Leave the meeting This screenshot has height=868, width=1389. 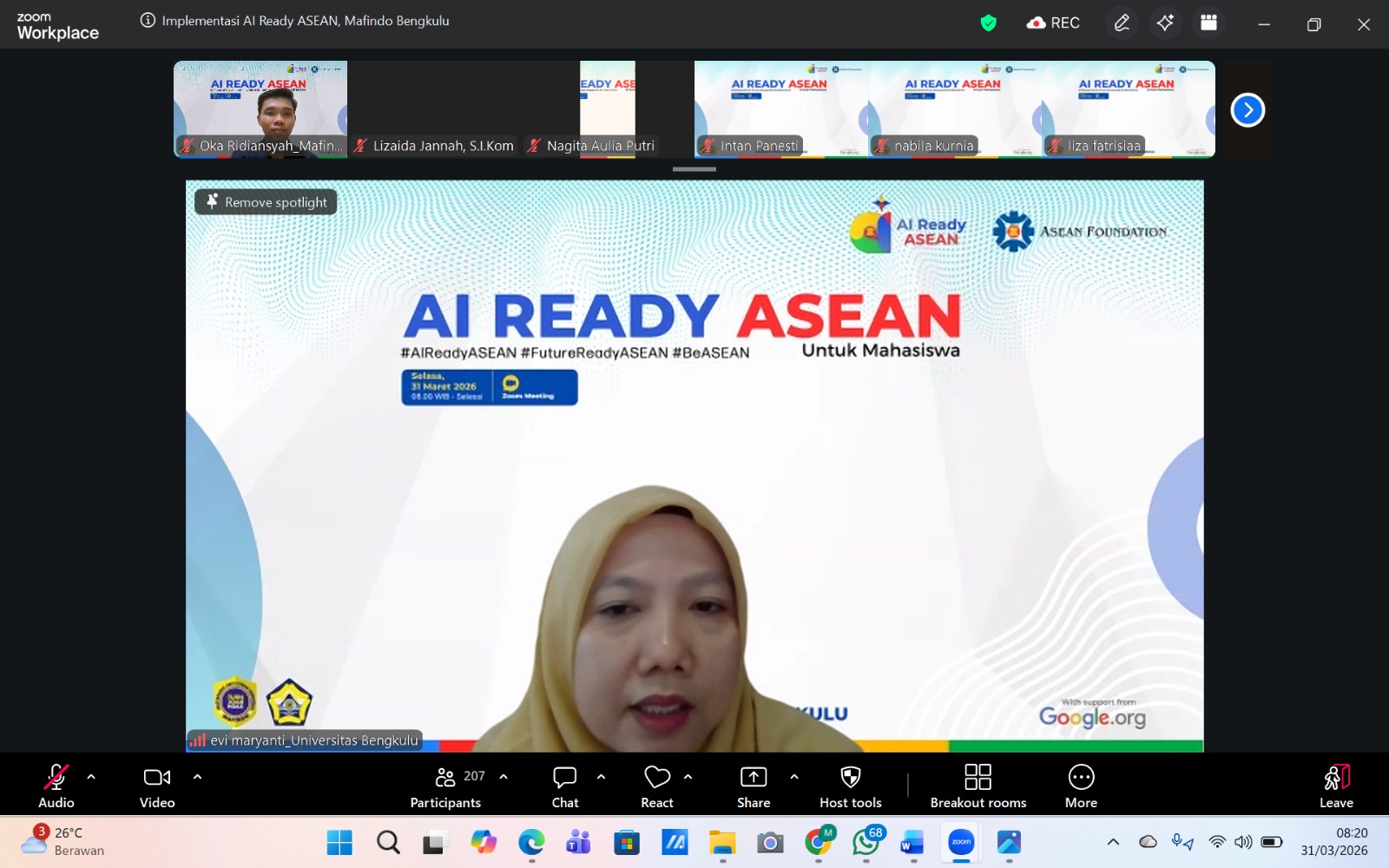[x=1336, y=786]
